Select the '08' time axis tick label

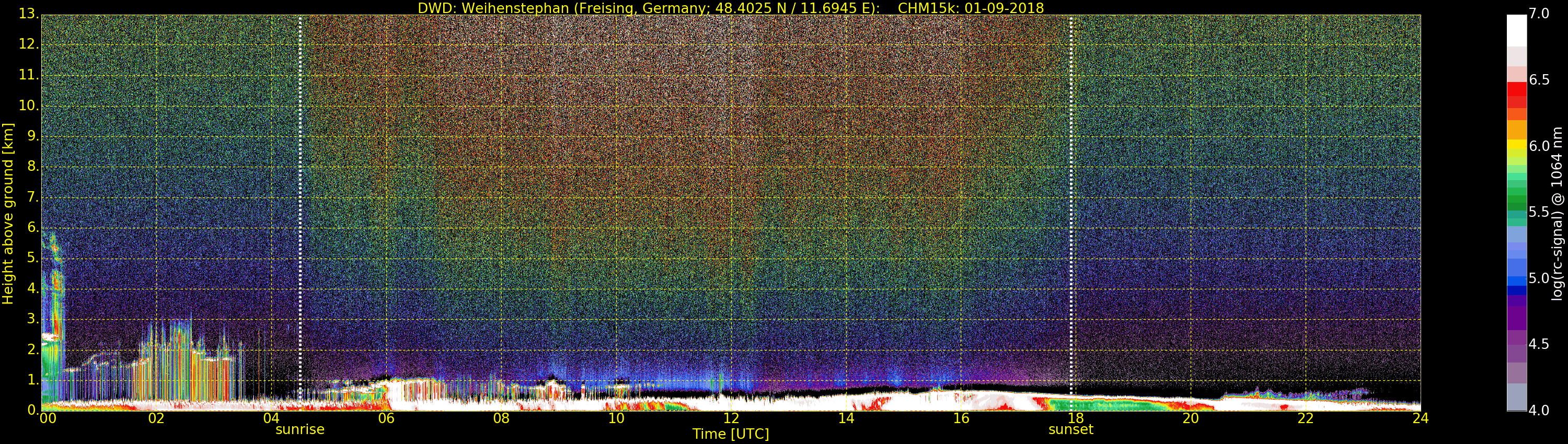(501, 418)
